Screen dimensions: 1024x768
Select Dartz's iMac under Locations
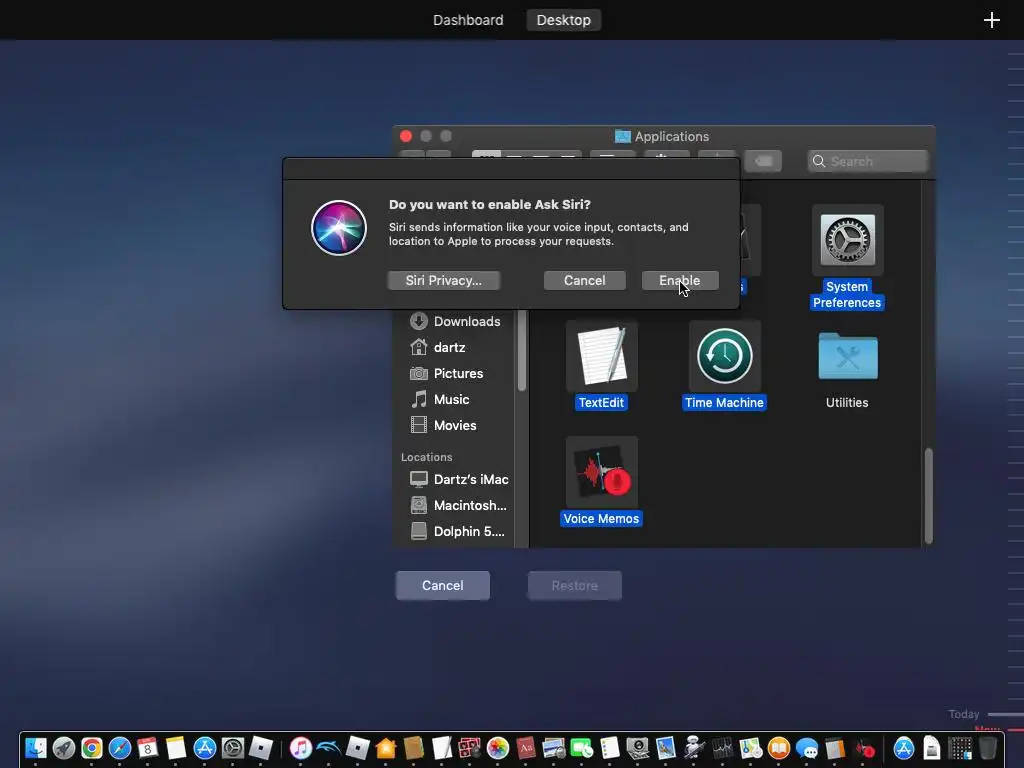tap(457, 479)
